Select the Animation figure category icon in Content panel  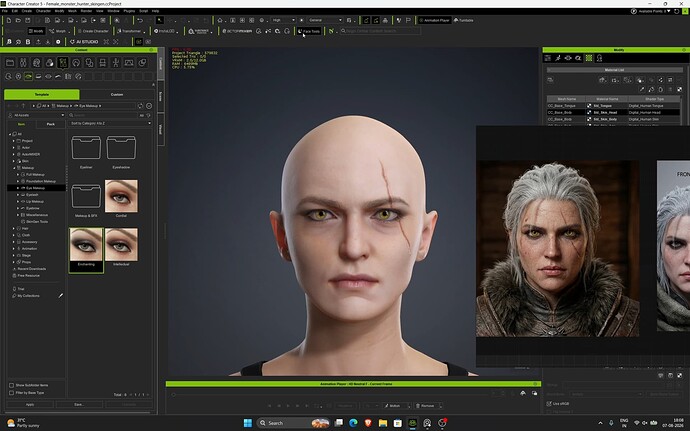[x=116, y=63]
